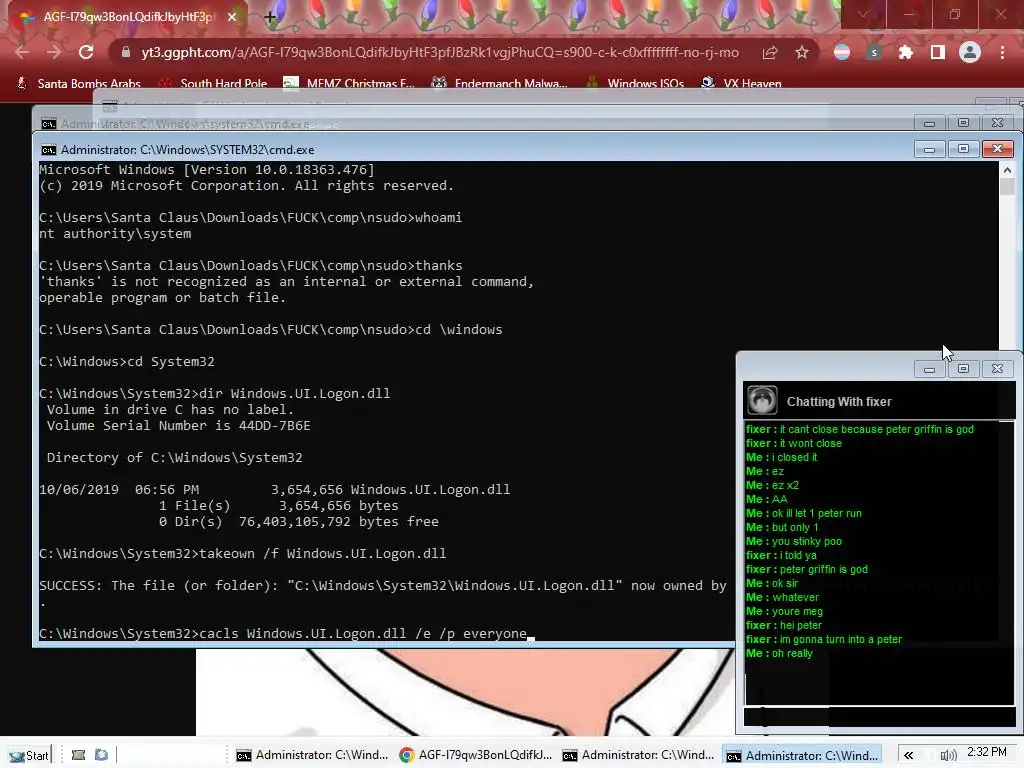This screenshot has height=768, width=1024.
Task: Click the URL in the address bar
Action: click(440, 52)
